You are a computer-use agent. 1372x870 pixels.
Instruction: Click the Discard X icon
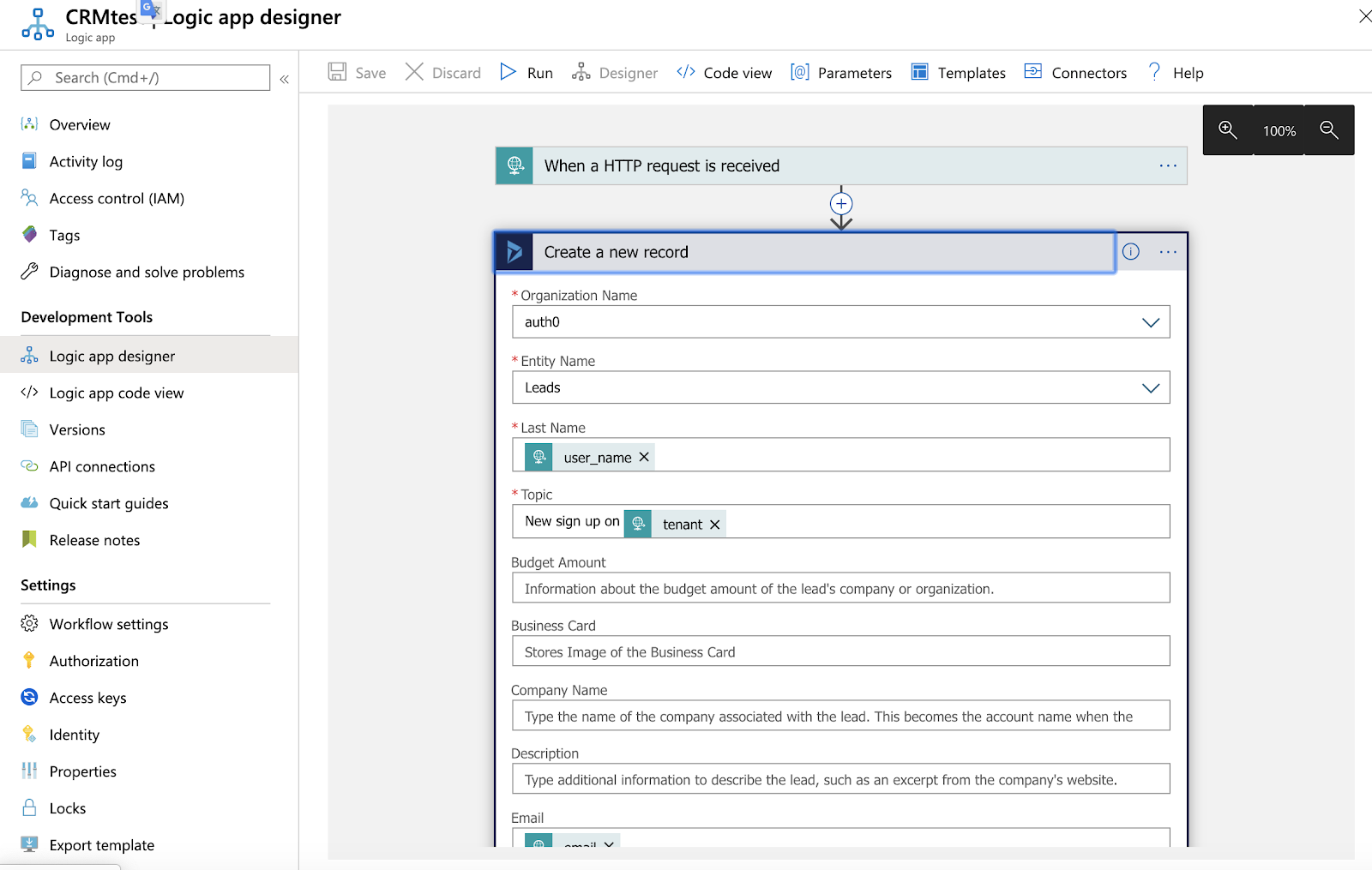pyautogui.click(x=414, y=72)
